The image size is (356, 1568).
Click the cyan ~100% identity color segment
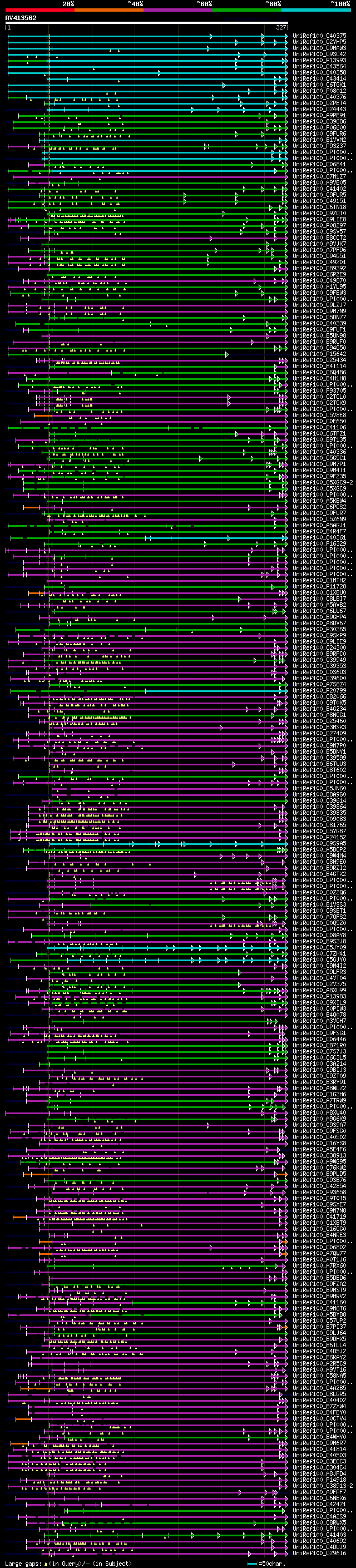(316, 10)
